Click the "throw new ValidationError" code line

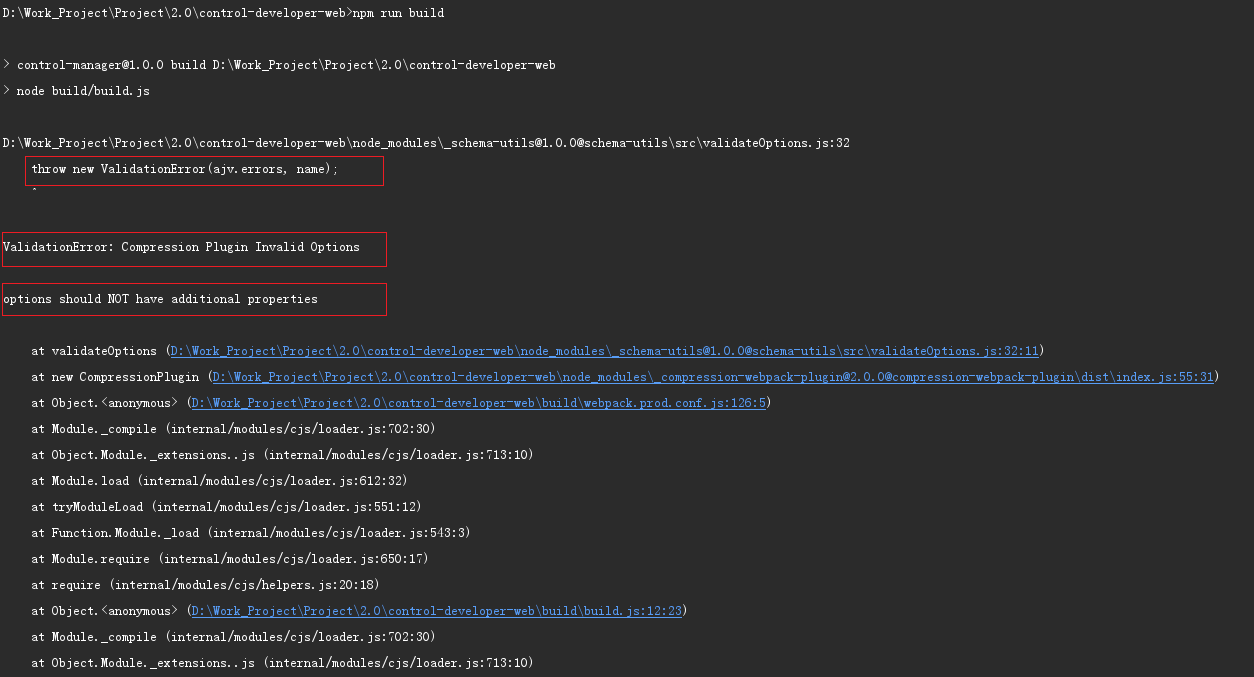click(x=185, y=169)
